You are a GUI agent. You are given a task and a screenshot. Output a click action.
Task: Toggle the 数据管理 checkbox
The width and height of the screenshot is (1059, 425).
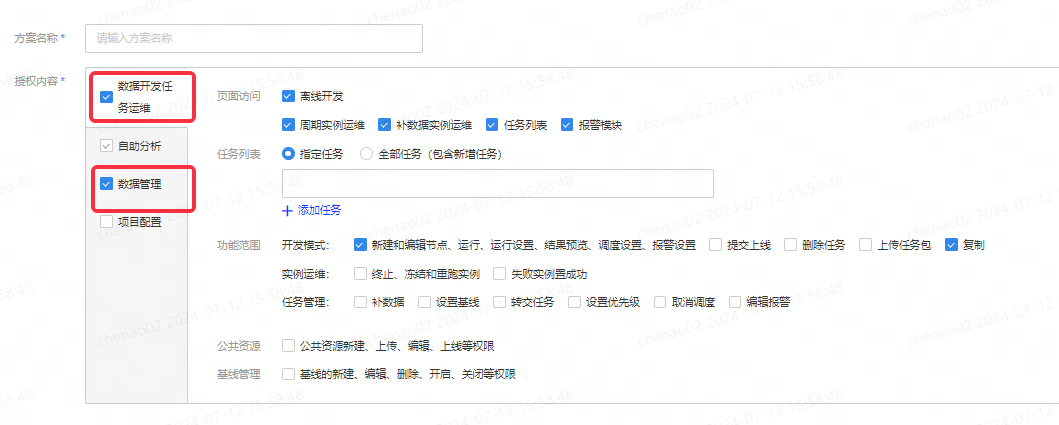tap(106, 183)
